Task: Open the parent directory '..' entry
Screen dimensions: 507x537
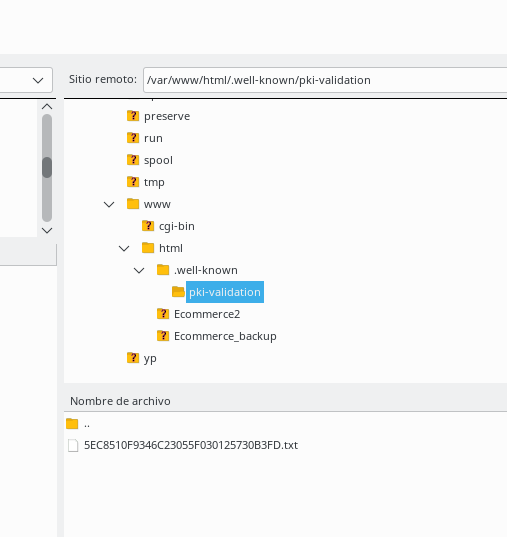Action: 87,424
